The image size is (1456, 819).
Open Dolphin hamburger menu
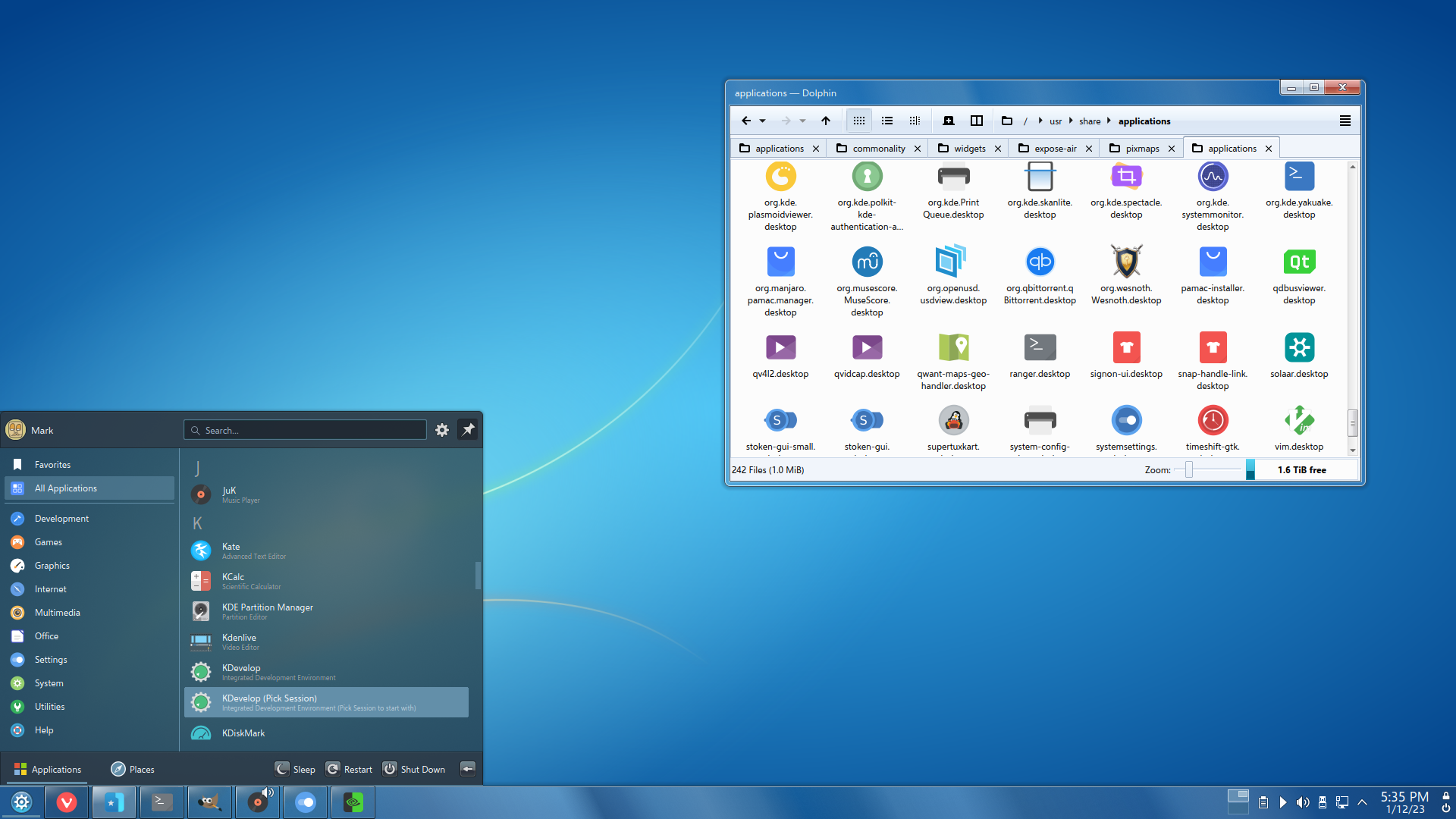[1345, 121]
